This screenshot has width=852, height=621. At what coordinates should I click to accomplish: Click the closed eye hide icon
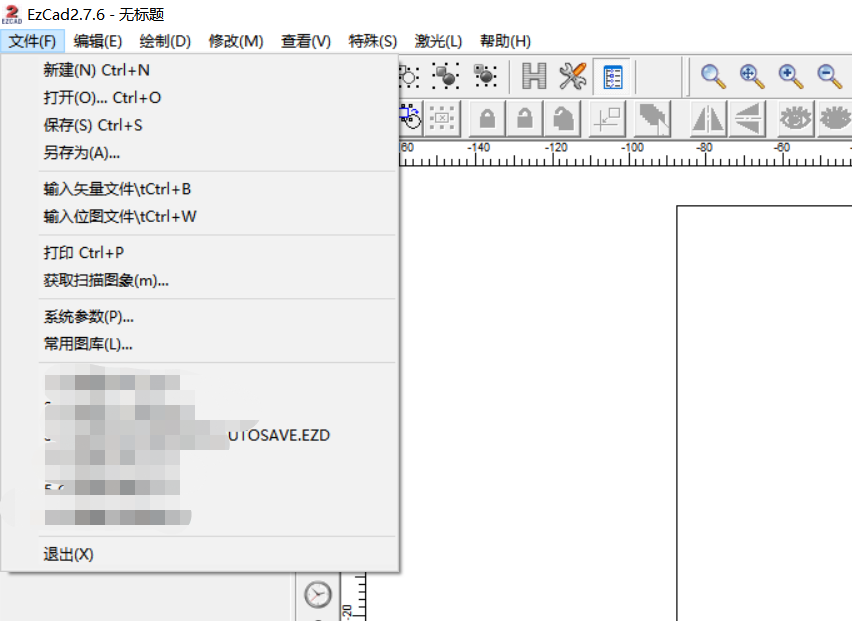[834, 118]
